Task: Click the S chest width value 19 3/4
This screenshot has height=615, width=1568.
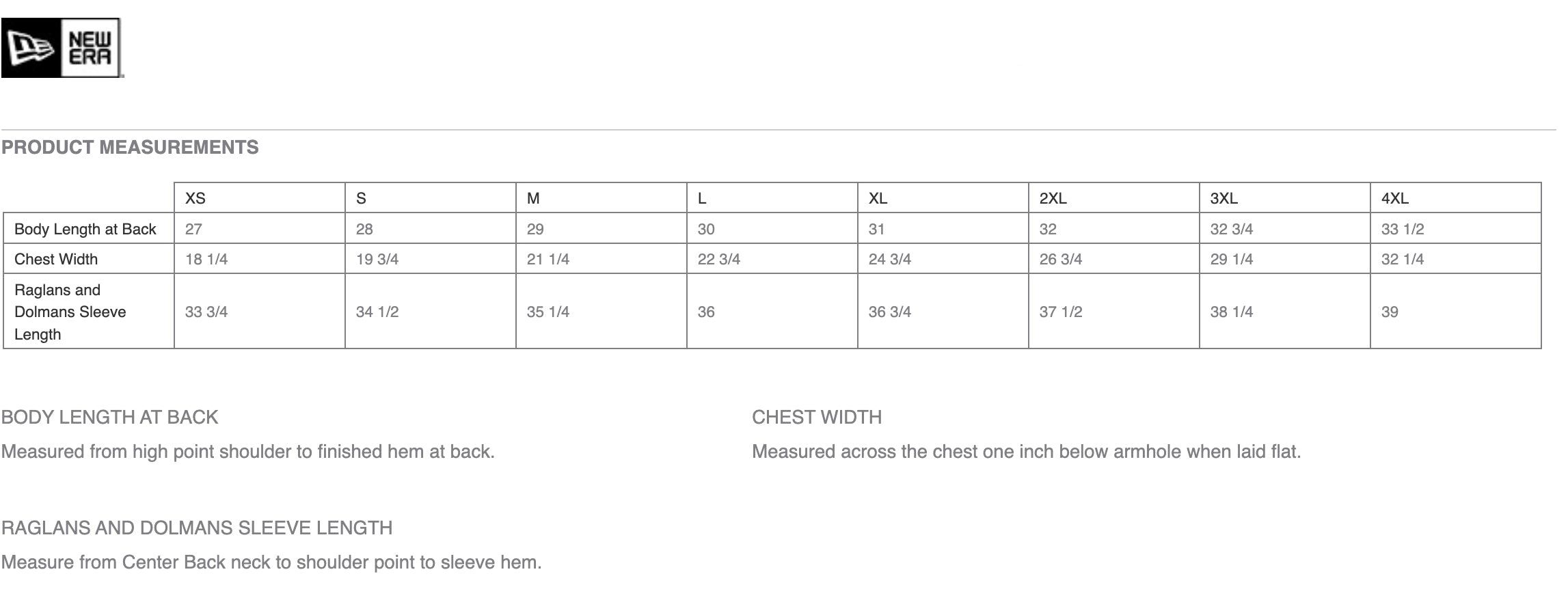Action: (377, 259)
